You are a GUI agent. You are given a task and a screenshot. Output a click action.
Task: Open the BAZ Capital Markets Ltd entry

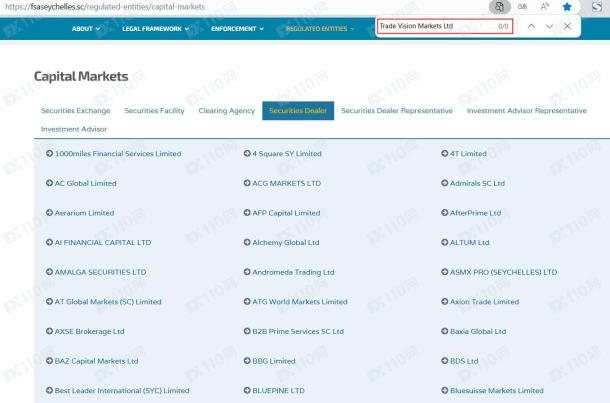(x=92, y=361)
